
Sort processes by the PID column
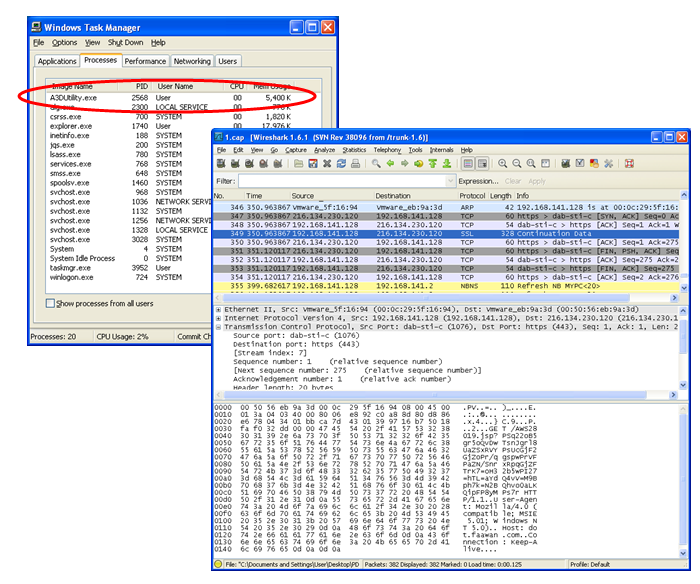[140, 87]
